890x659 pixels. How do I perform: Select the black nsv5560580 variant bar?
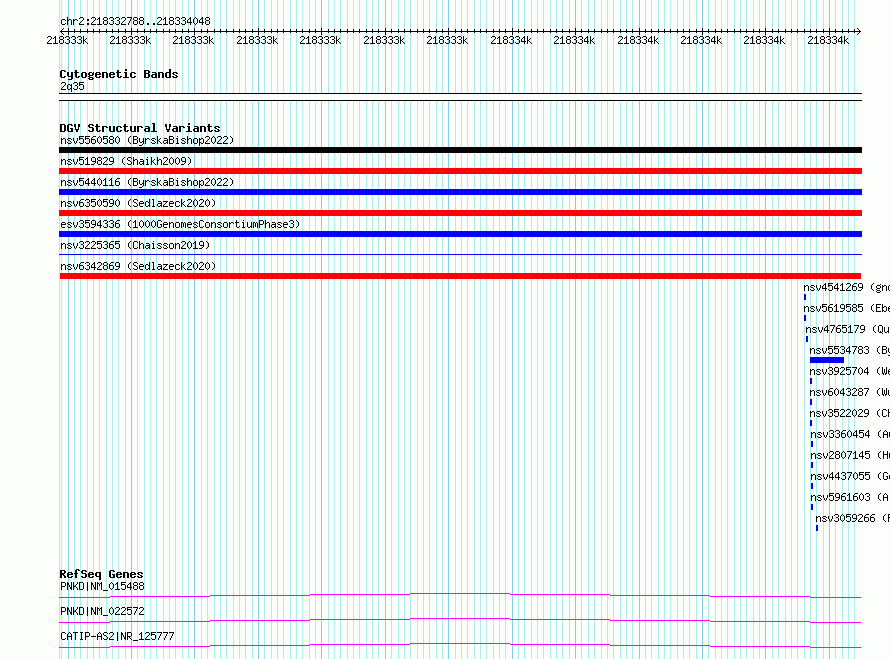(x=460, y=150)
